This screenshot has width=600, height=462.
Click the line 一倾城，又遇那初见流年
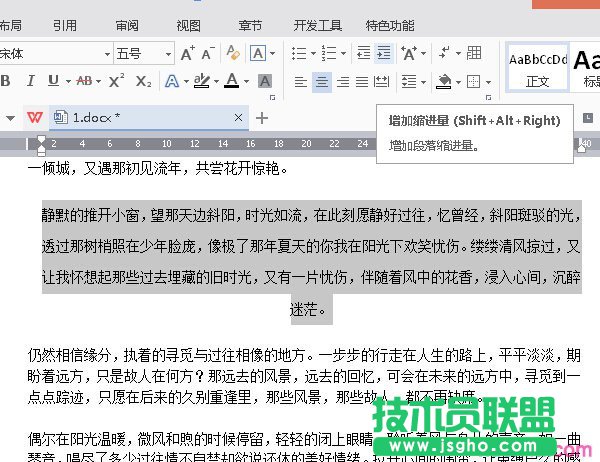click(x=157, y=168)
